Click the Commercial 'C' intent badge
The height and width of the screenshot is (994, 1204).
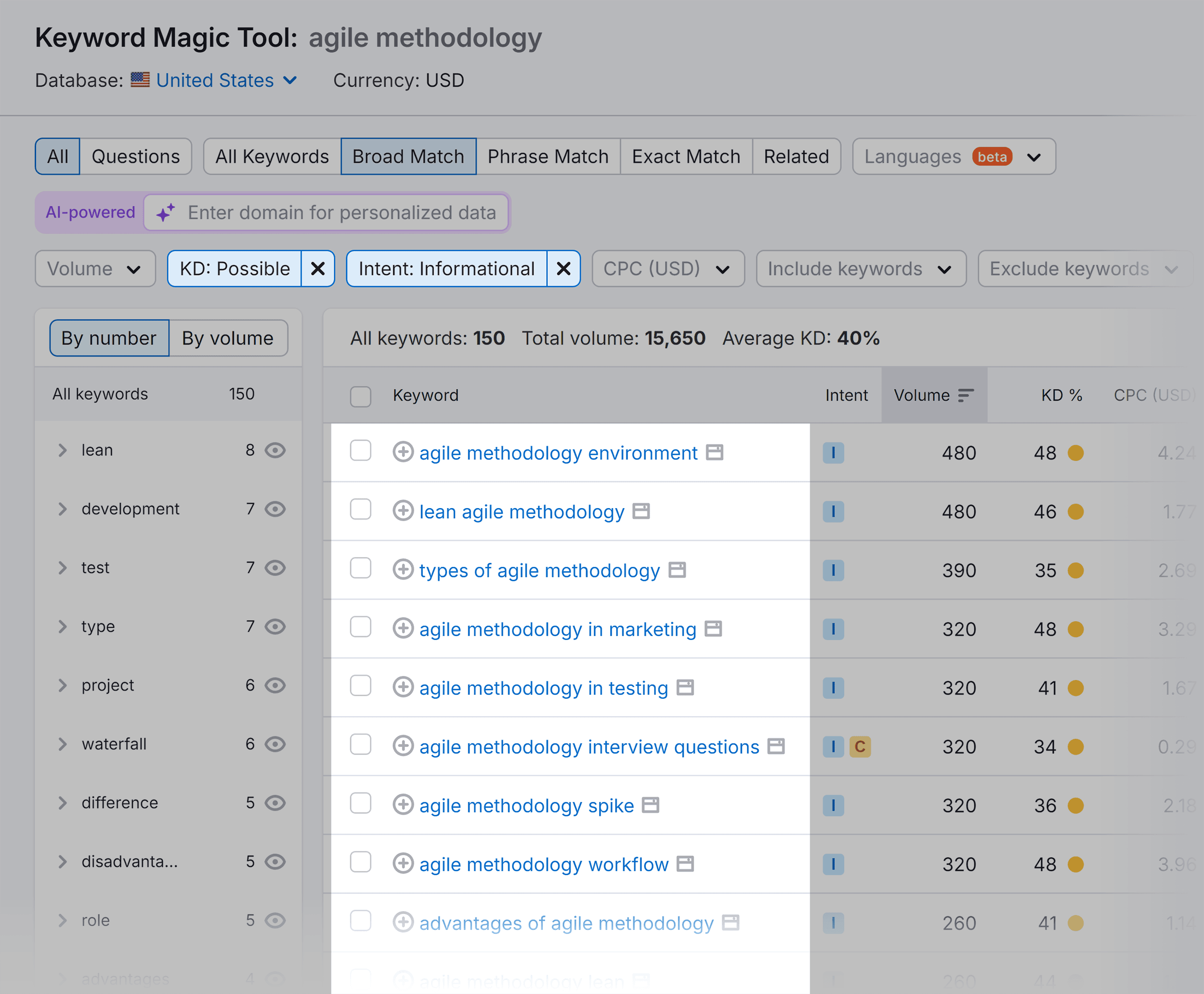point(860,746)
